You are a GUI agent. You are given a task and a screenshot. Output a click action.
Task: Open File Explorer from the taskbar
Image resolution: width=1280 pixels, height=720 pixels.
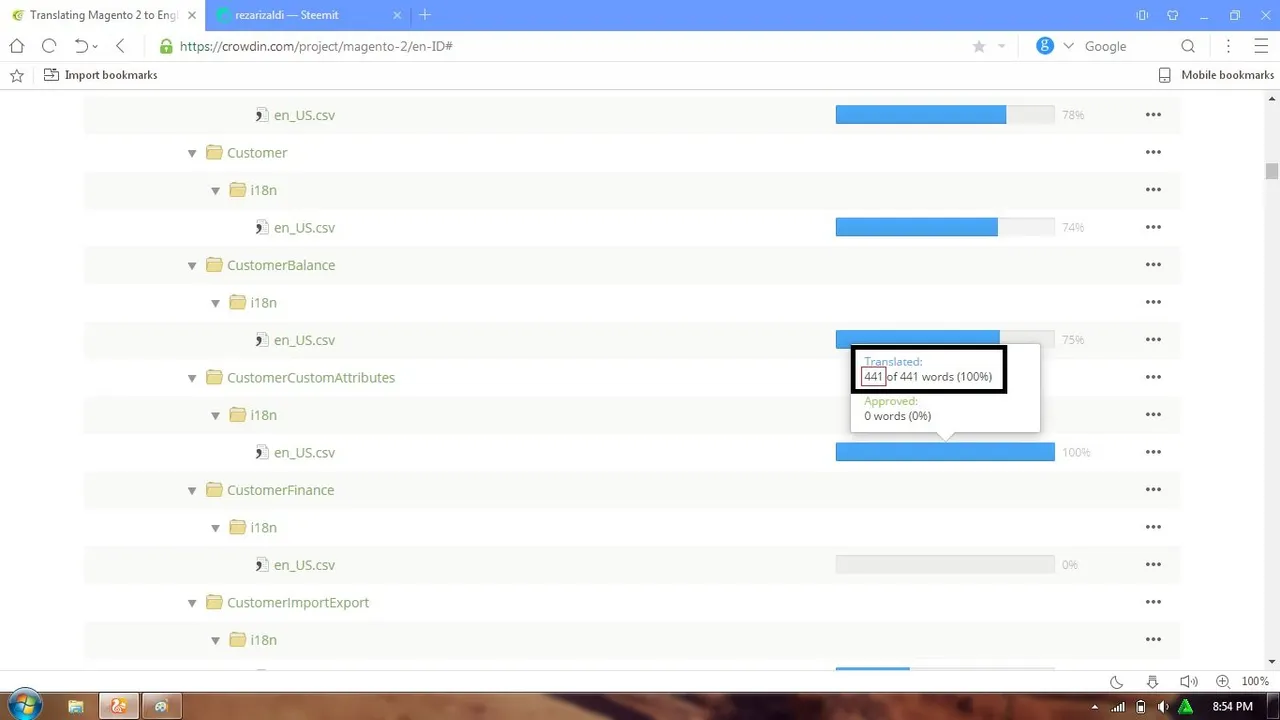point(76,706)
